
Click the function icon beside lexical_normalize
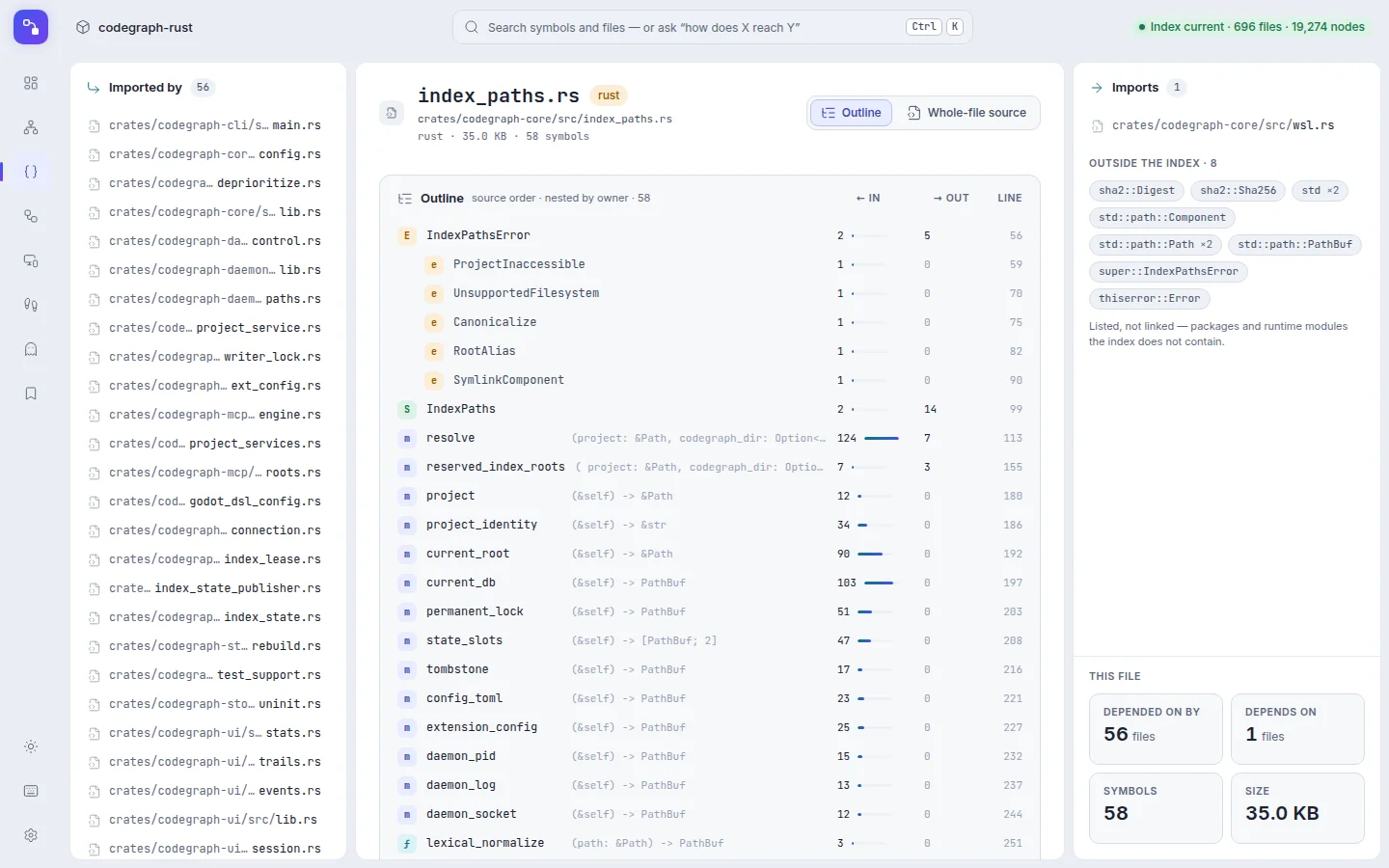click(x=407, y=843)
